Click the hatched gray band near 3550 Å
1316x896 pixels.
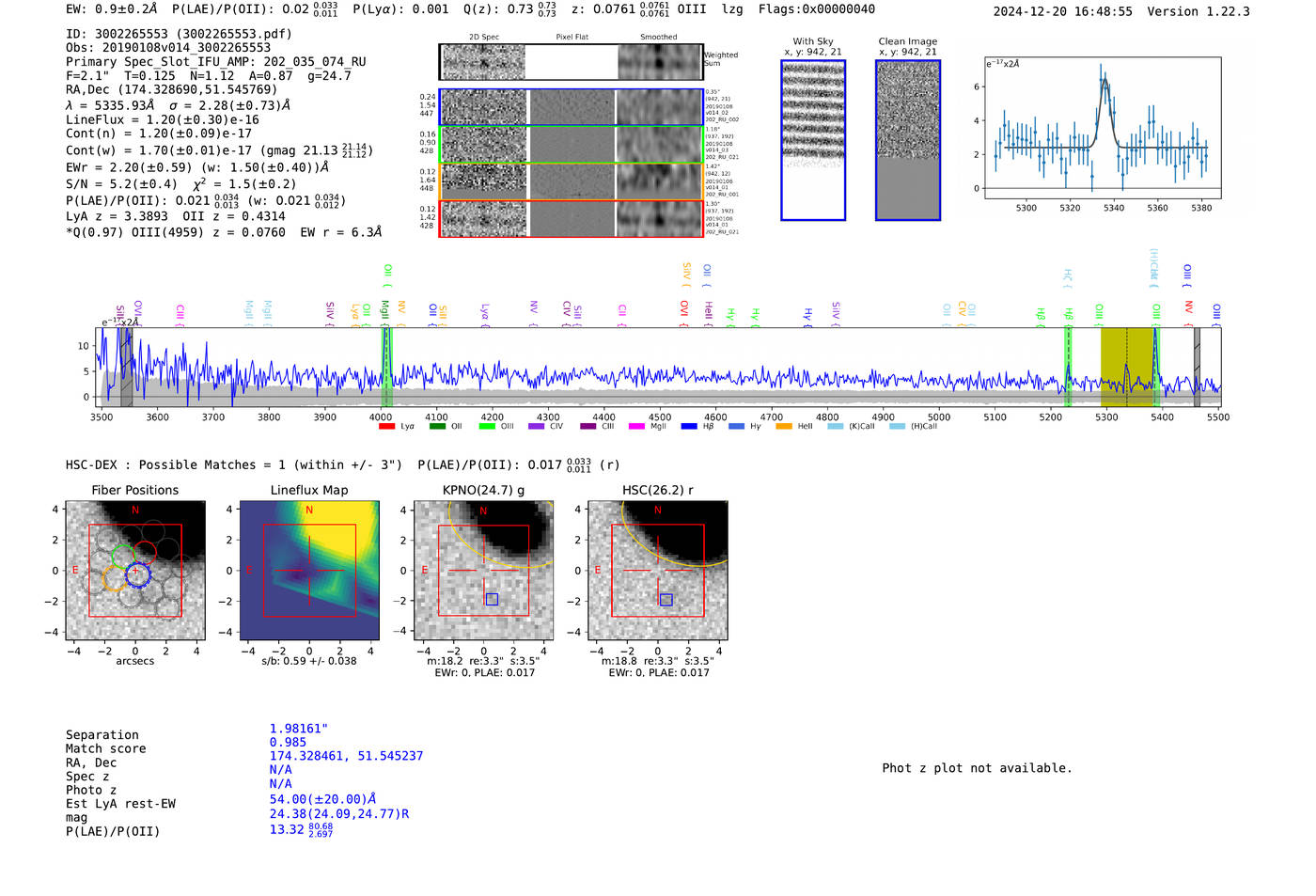tap(126, 367)
